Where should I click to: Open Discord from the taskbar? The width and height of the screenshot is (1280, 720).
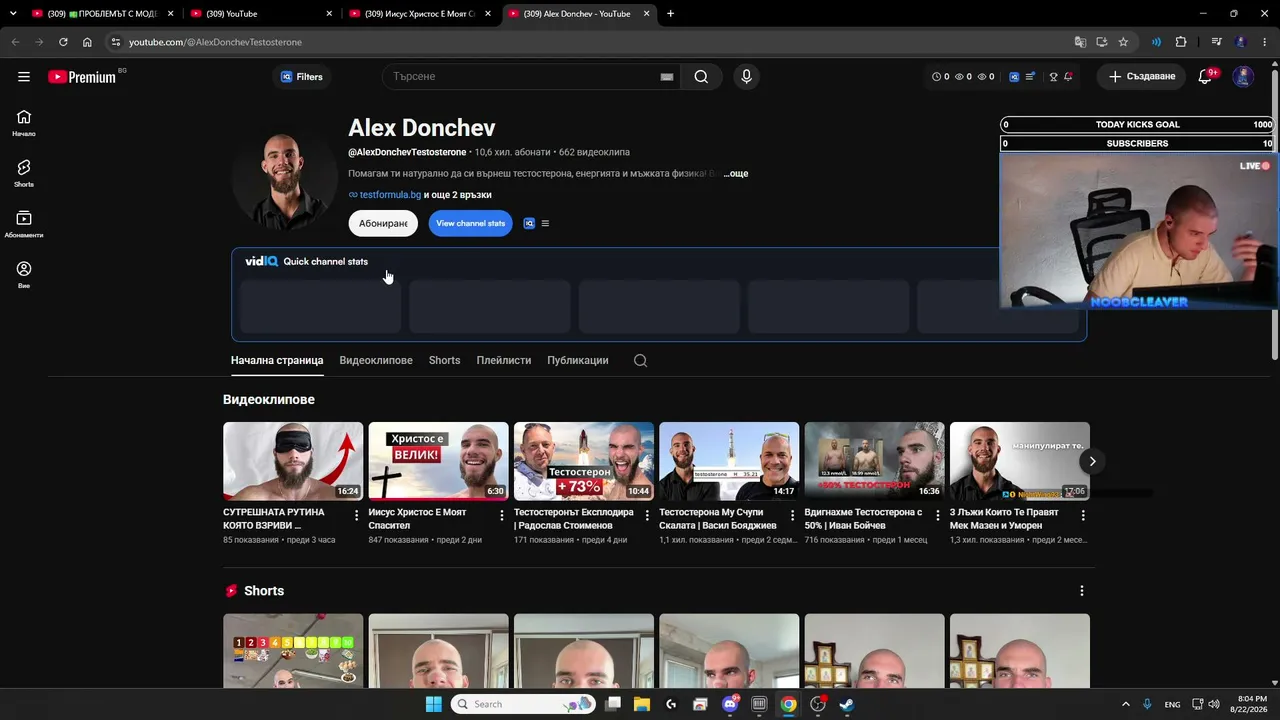[x=730, y=704]
